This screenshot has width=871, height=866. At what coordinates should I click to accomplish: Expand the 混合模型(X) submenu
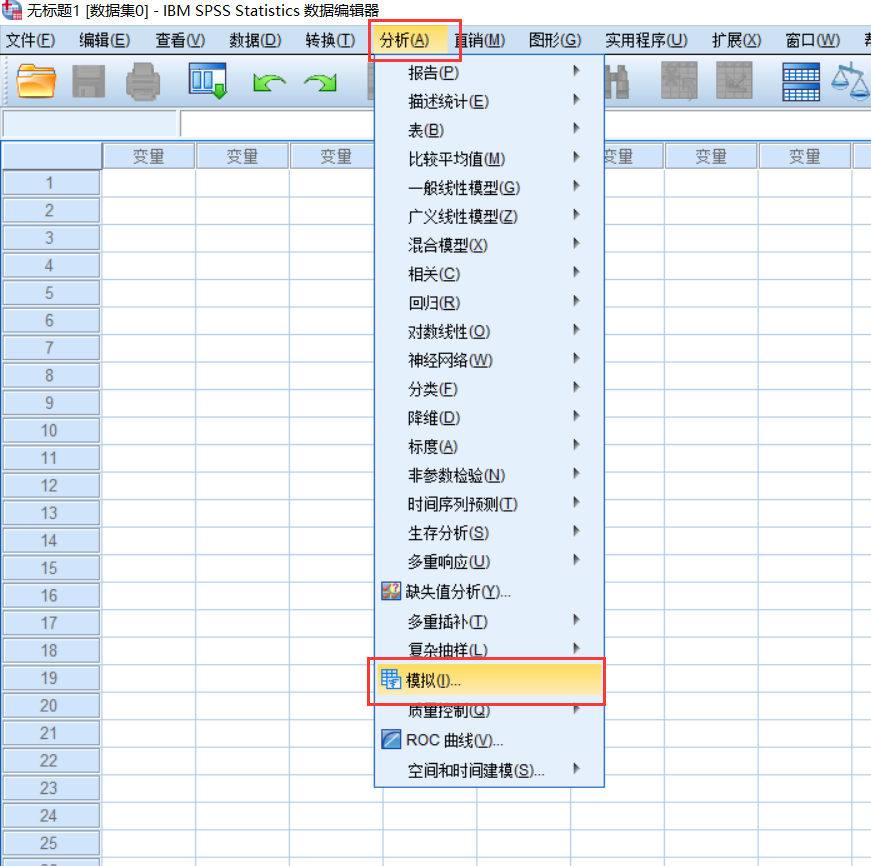489,246
